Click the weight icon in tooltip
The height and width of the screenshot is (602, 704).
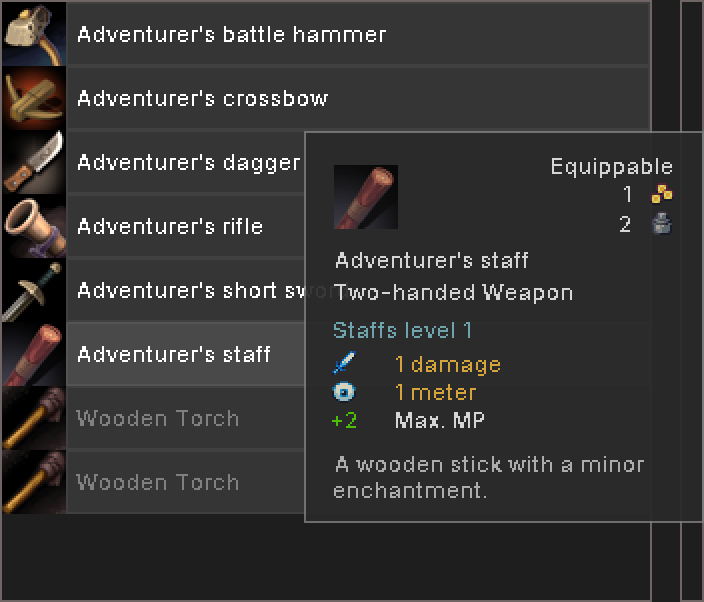[662, 224]
